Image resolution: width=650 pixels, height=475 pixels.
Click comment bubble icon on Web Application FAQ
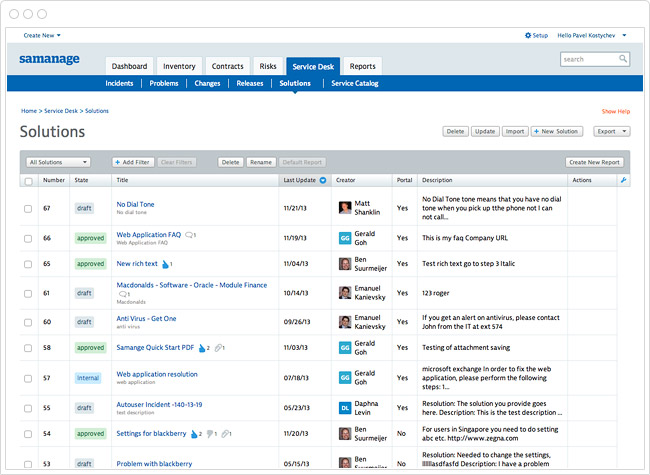pyautogui.click(x=188, y=235)
